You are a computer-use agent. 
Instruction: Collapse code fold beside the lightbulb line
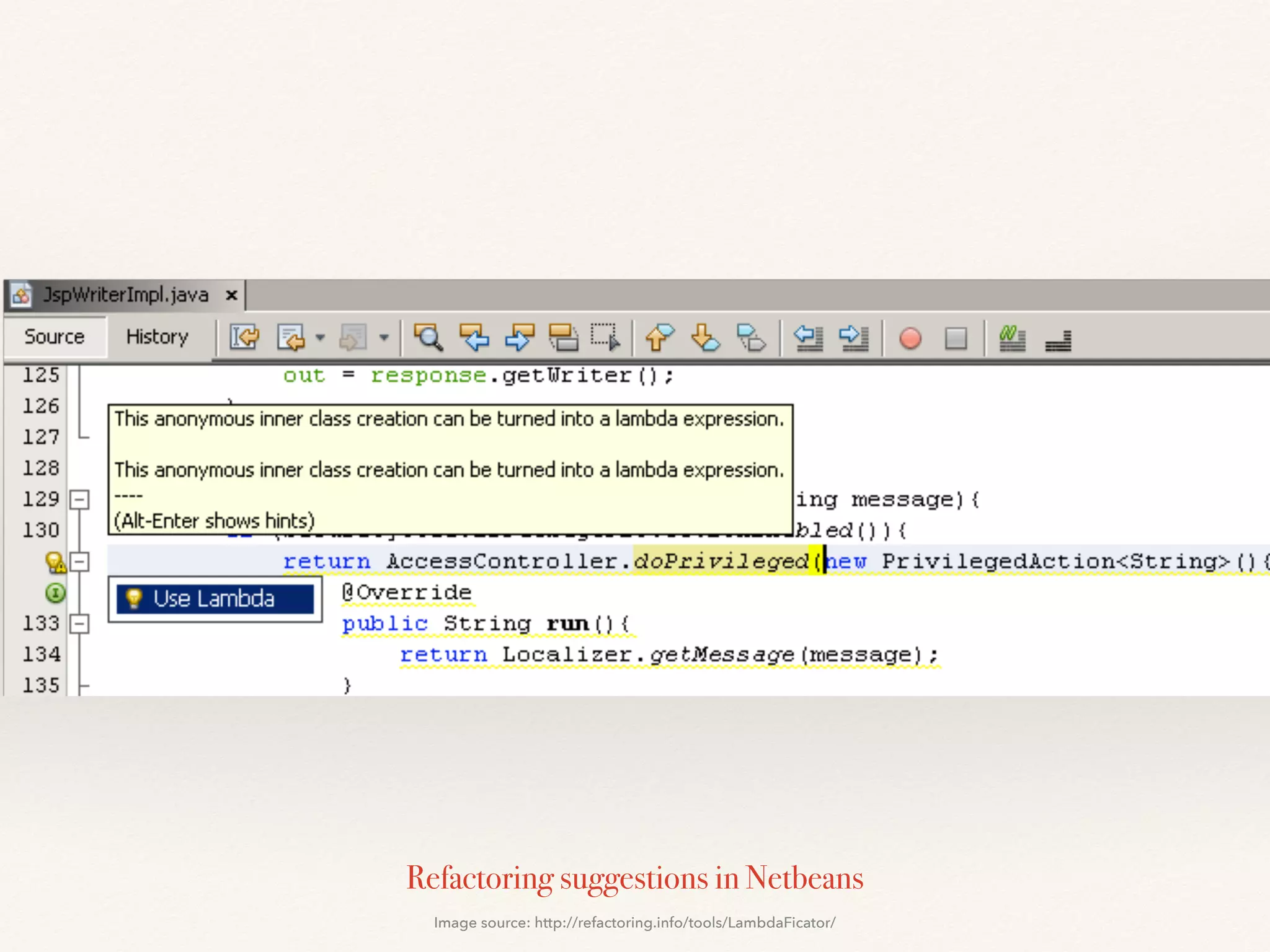(x=79, y=562)
